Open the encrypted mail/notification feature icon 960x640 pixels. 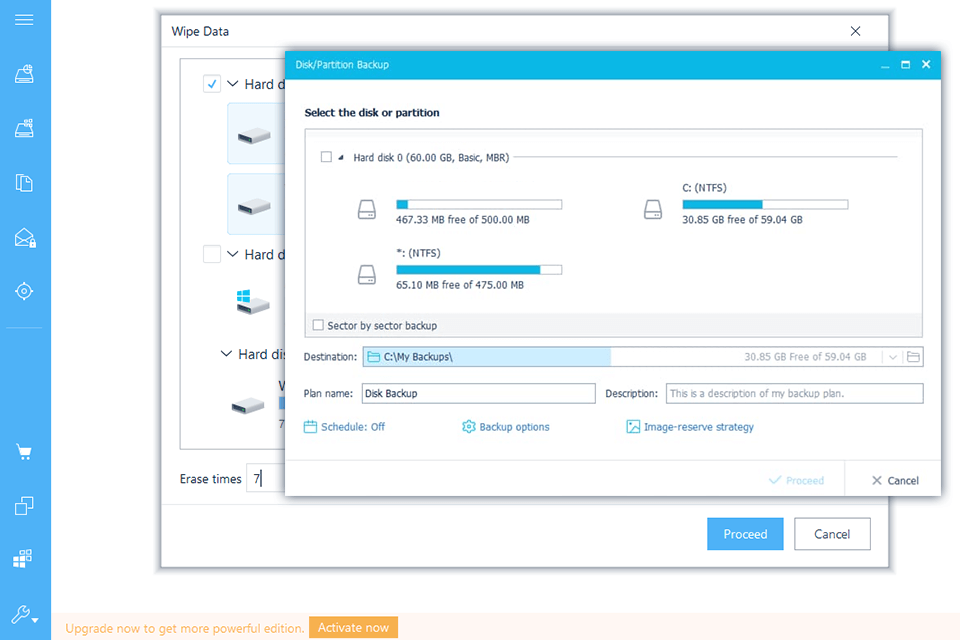click(x=25, y=239)
